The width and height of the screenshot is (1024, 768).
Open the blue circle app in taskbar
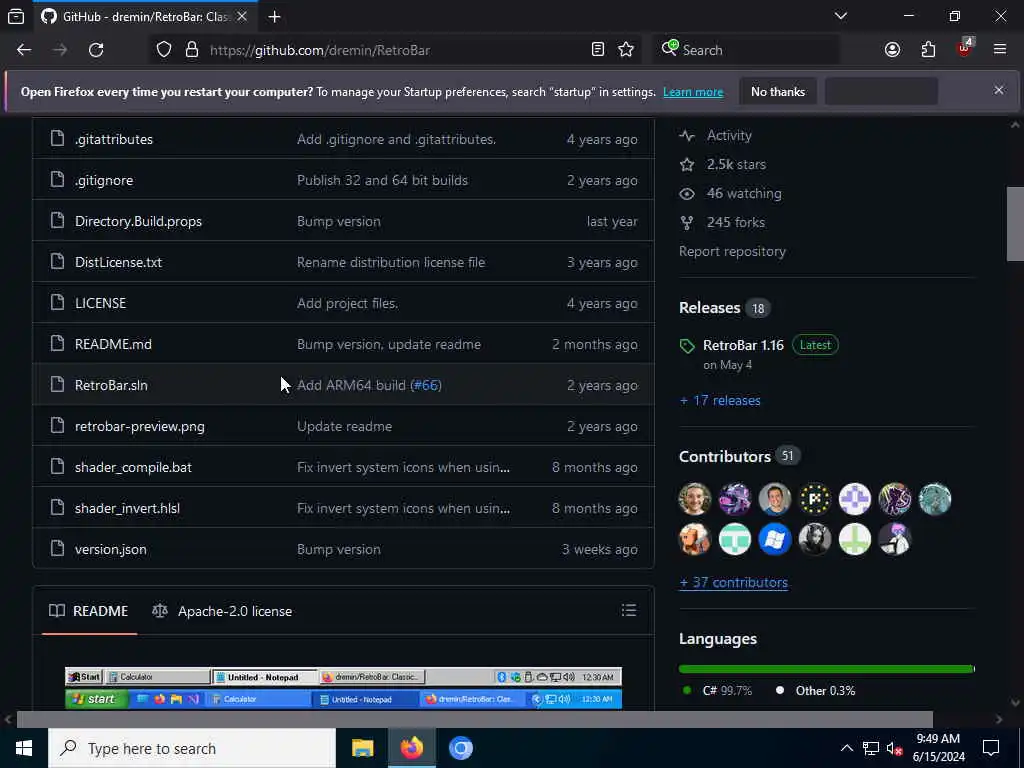460,748
